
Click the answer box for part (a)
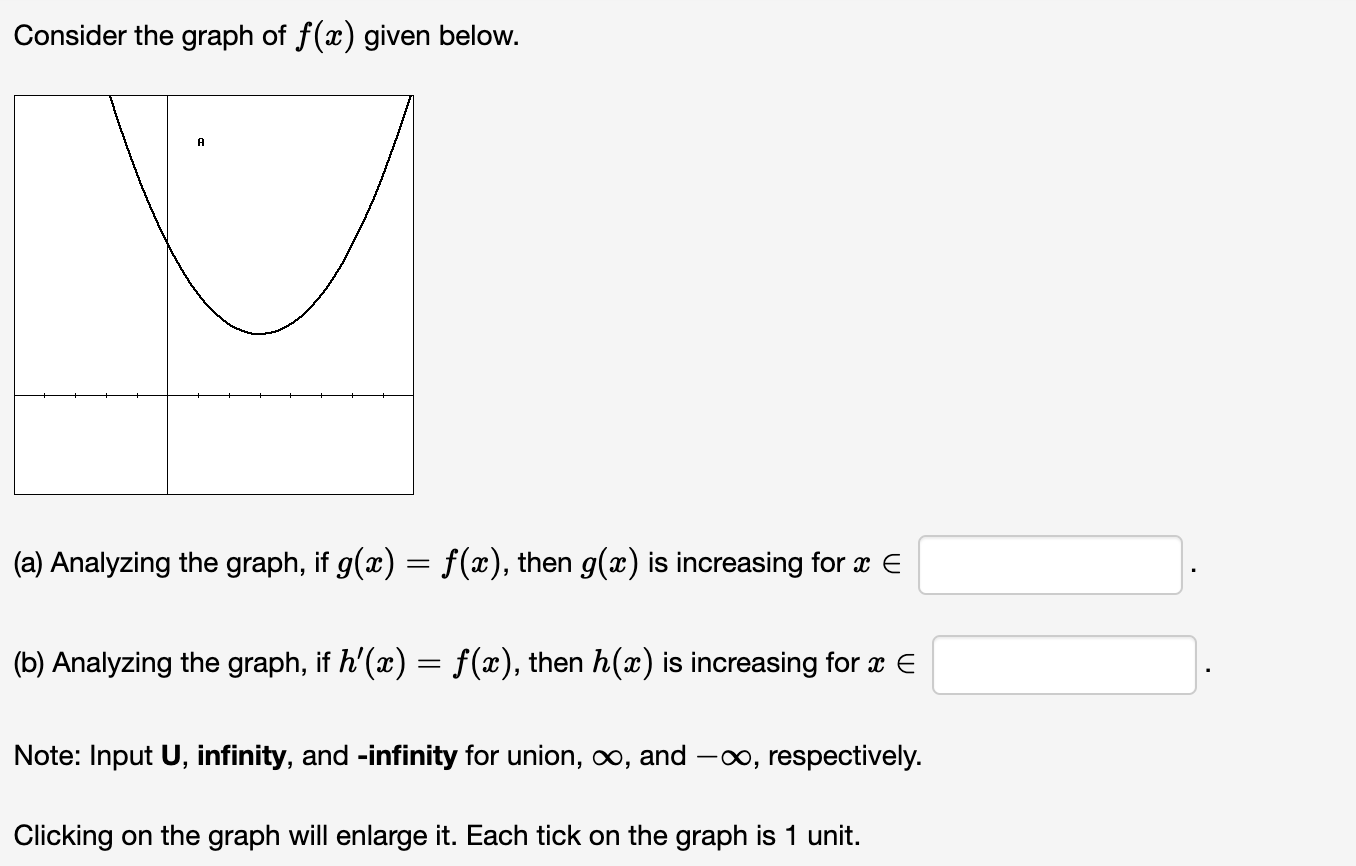pos(1050,564)
